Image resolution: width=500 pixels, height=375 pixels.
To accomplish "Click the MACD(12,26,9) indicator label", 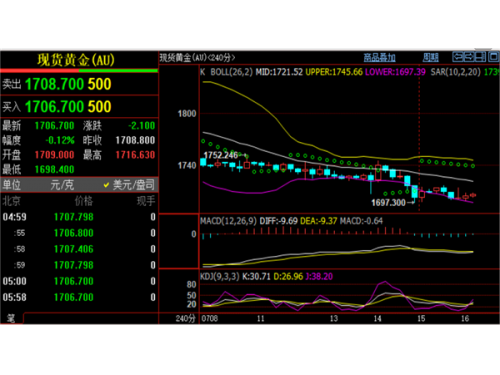I will pyautogui.click(x=228, y=221).
